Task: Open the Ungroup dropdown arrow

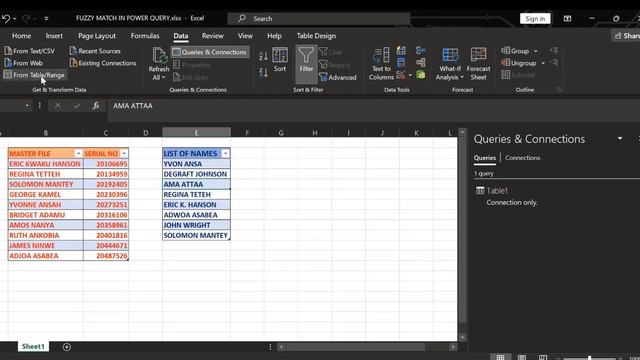Action: [x=543, y=63]
